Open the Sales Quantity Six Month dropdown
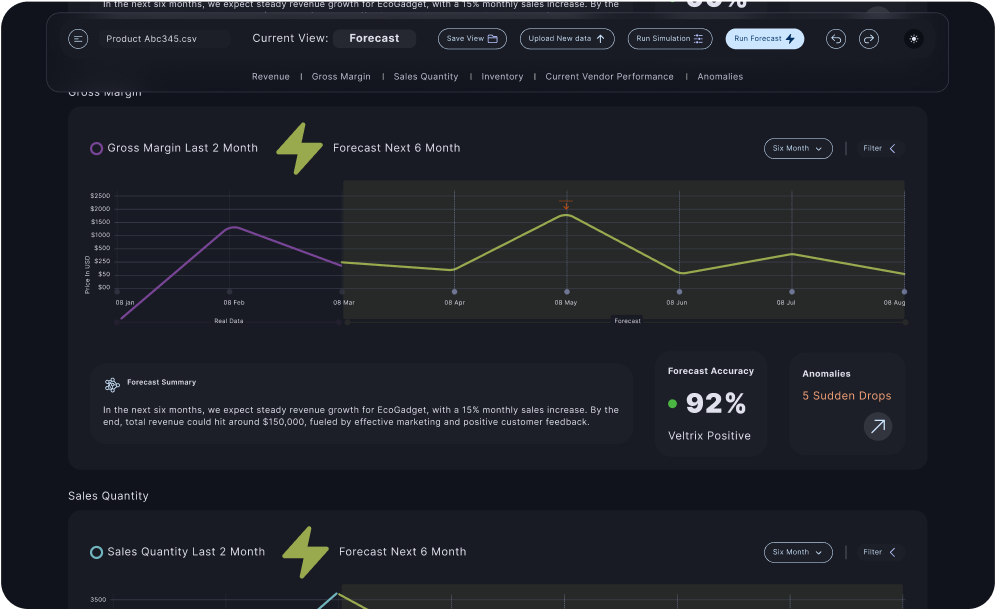The height and width of the screenshot is (609, 995). [798, 553]
